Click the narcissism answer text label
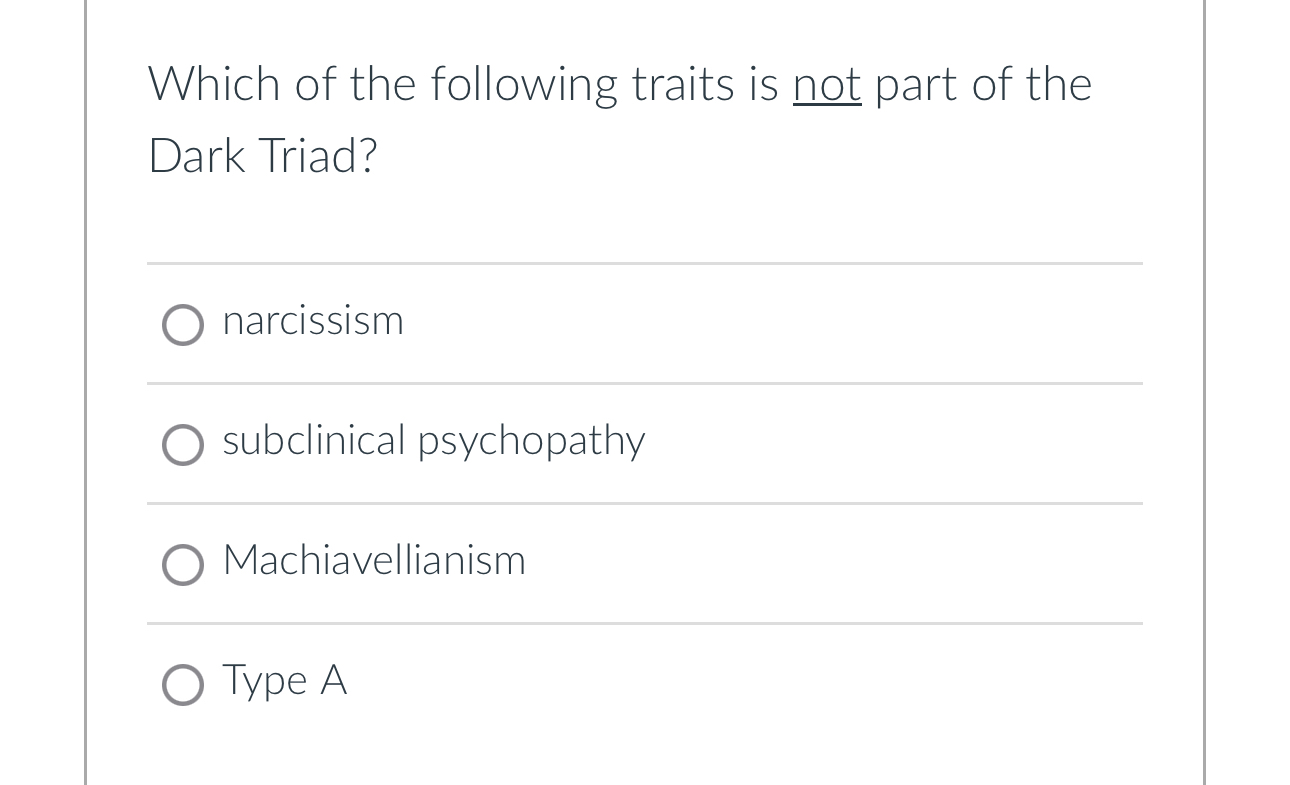Image resolution: width=1290 pixels, height=785 pixels. 312,322
